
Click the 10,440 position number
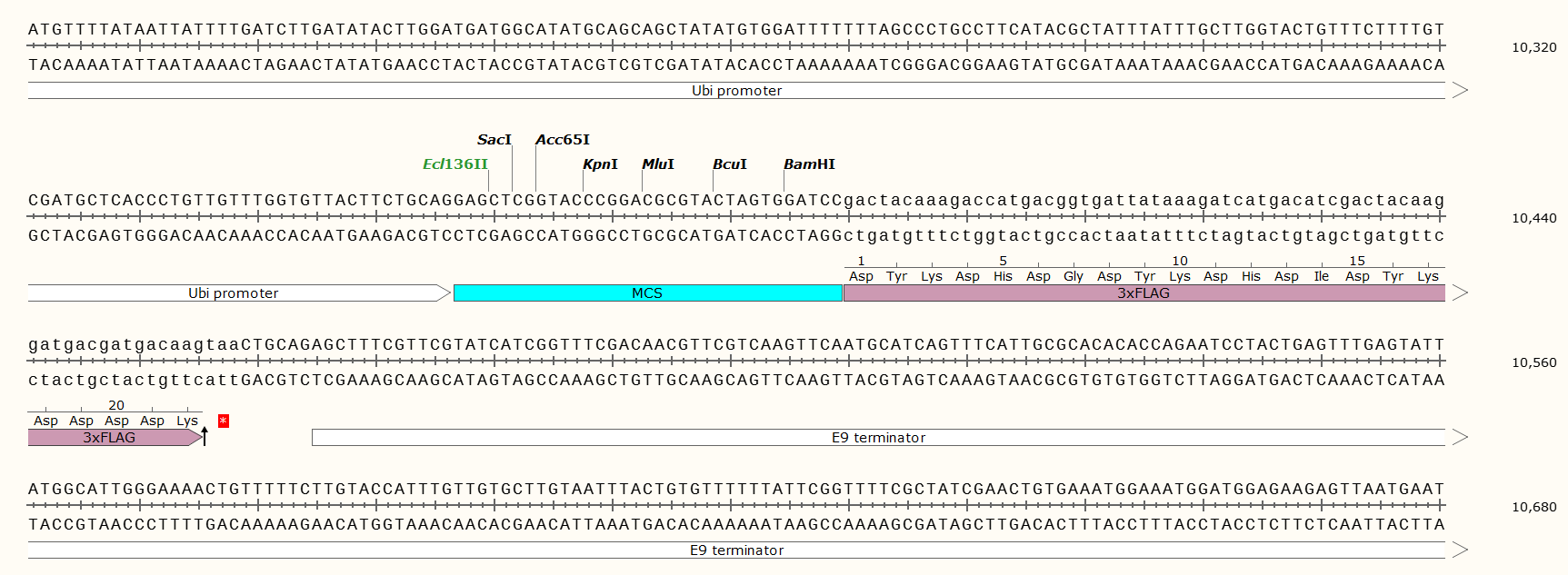pos(1533,218)
